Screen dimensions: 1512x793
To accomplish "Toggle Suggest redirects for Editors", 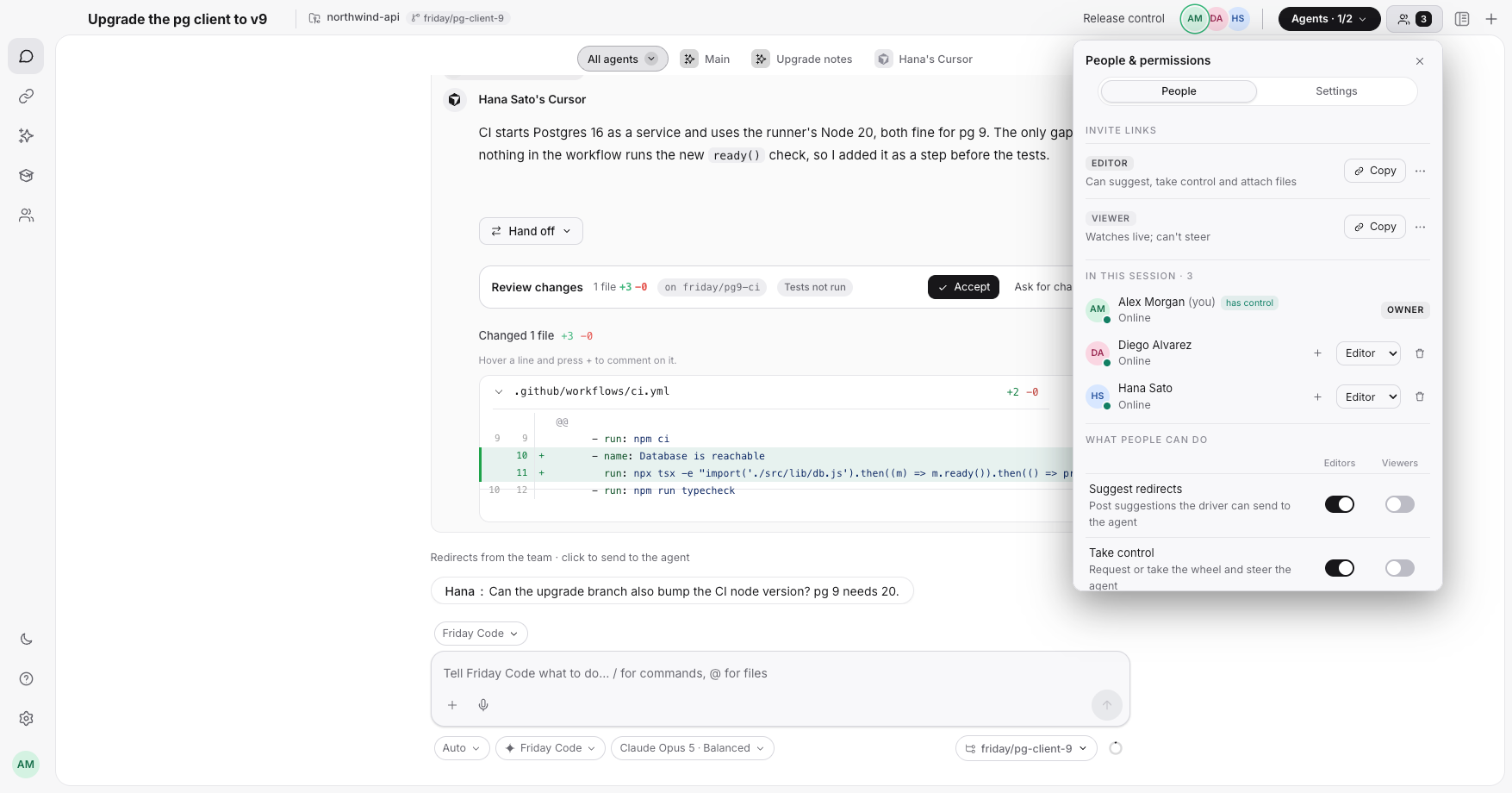I will click(x=1339, y=504).
